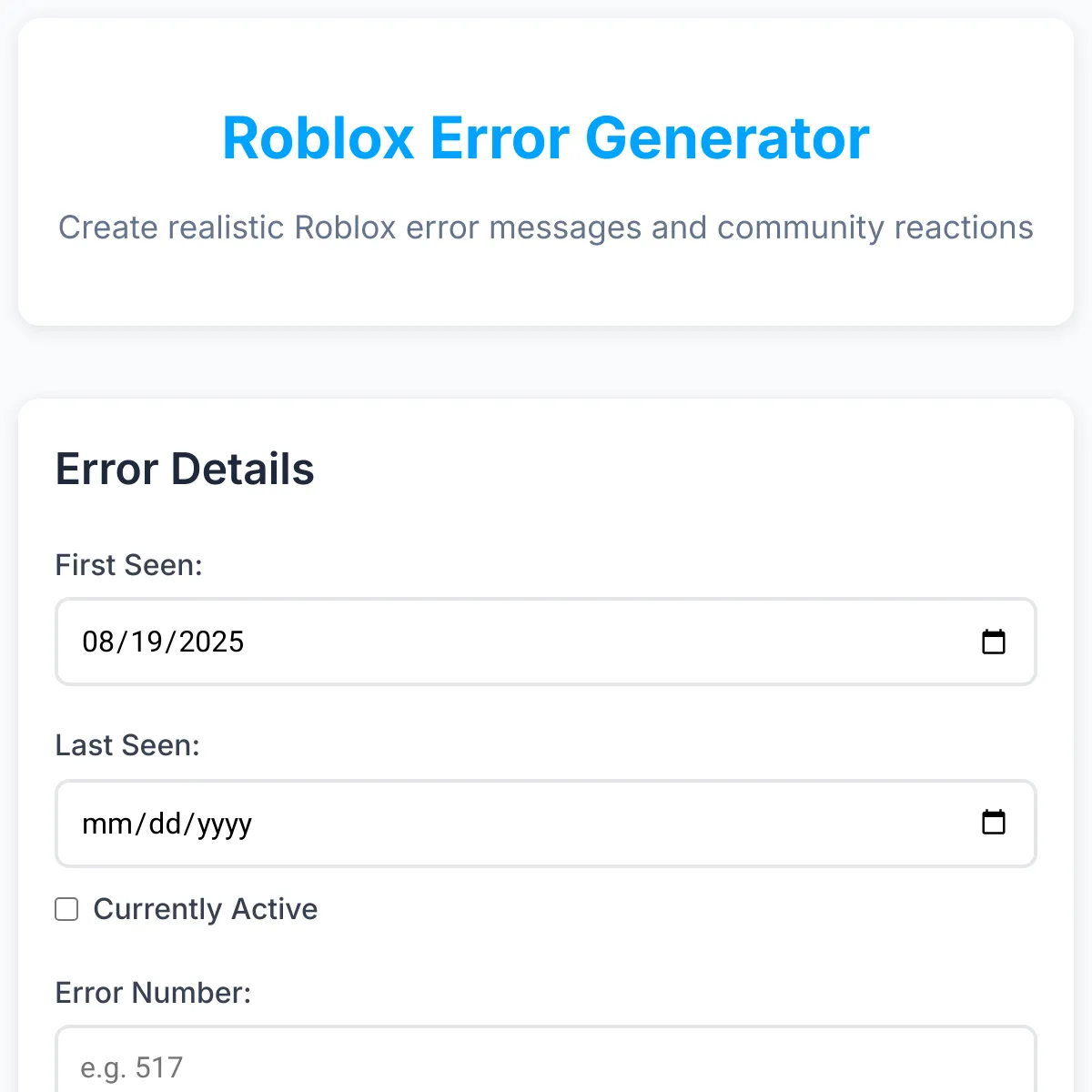The width and height of the screenshot is (1092, 1092).
Task: Focus the Error Number input field
Action: [x=546, y=1067]
